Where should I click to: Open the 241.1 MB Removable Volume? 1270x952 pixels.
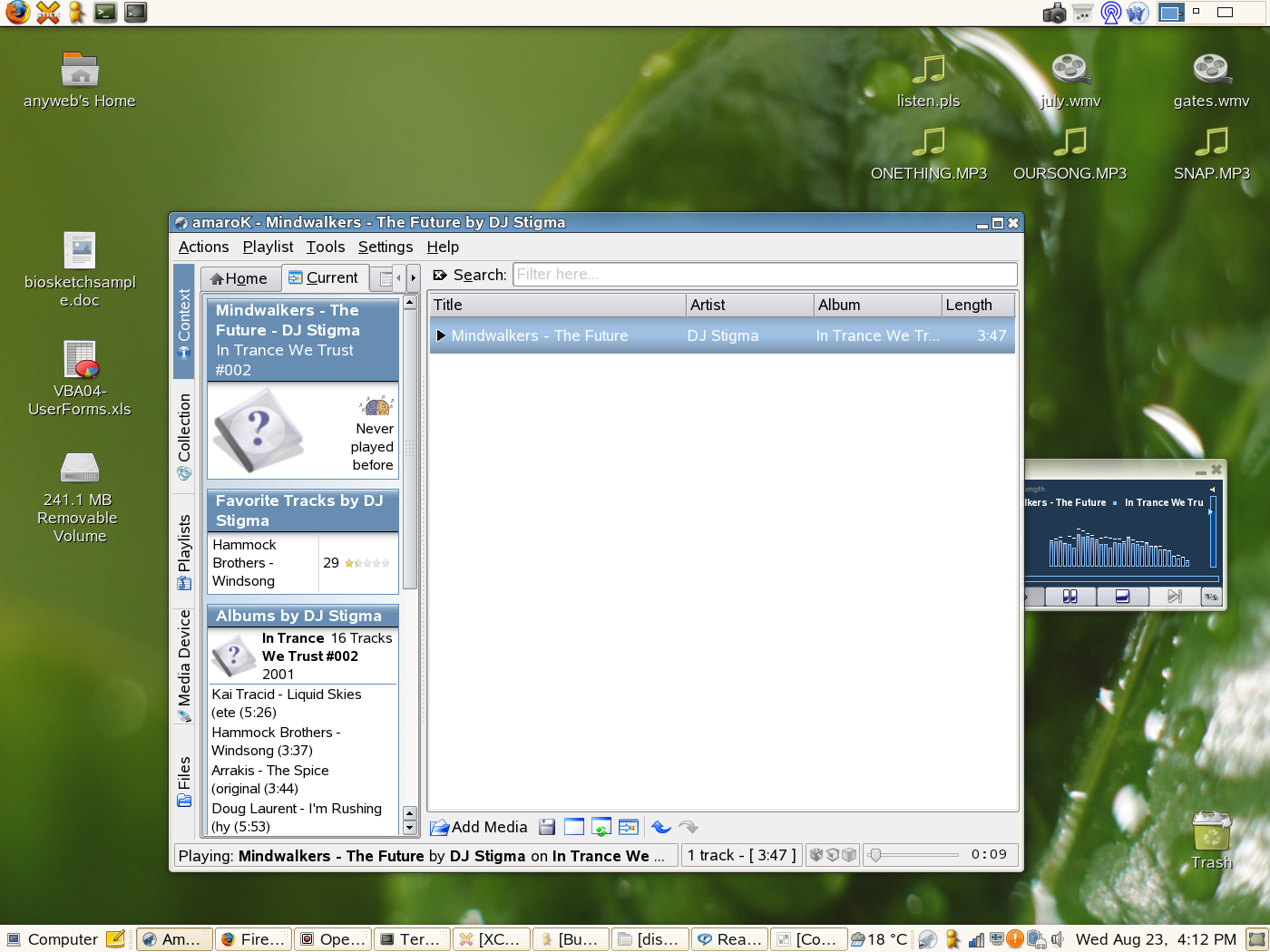point(80,497)
